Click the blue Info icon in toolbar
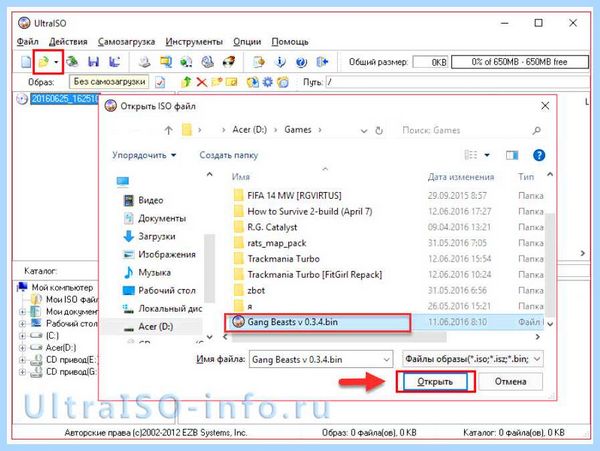600x451 pixels. point(280,62)
